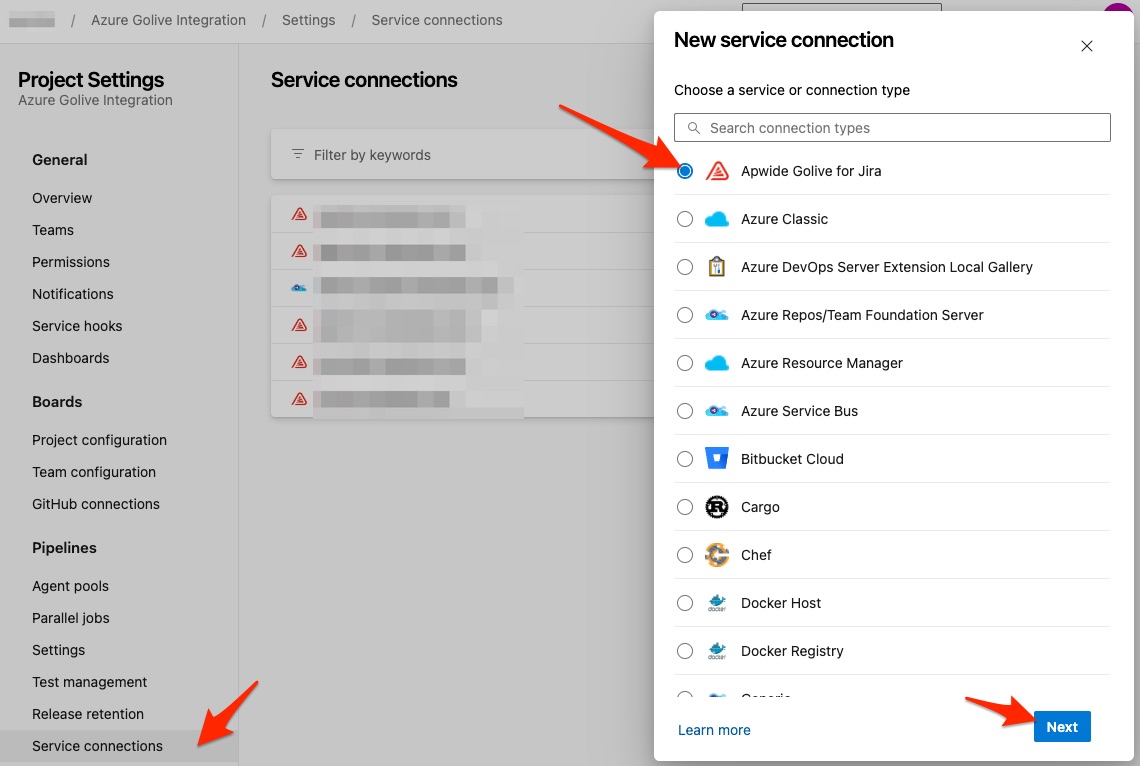The height and width of the screenshot is (766, 1140).
Task: Go to GitHub connections settings page
Action: pos(96,504)
